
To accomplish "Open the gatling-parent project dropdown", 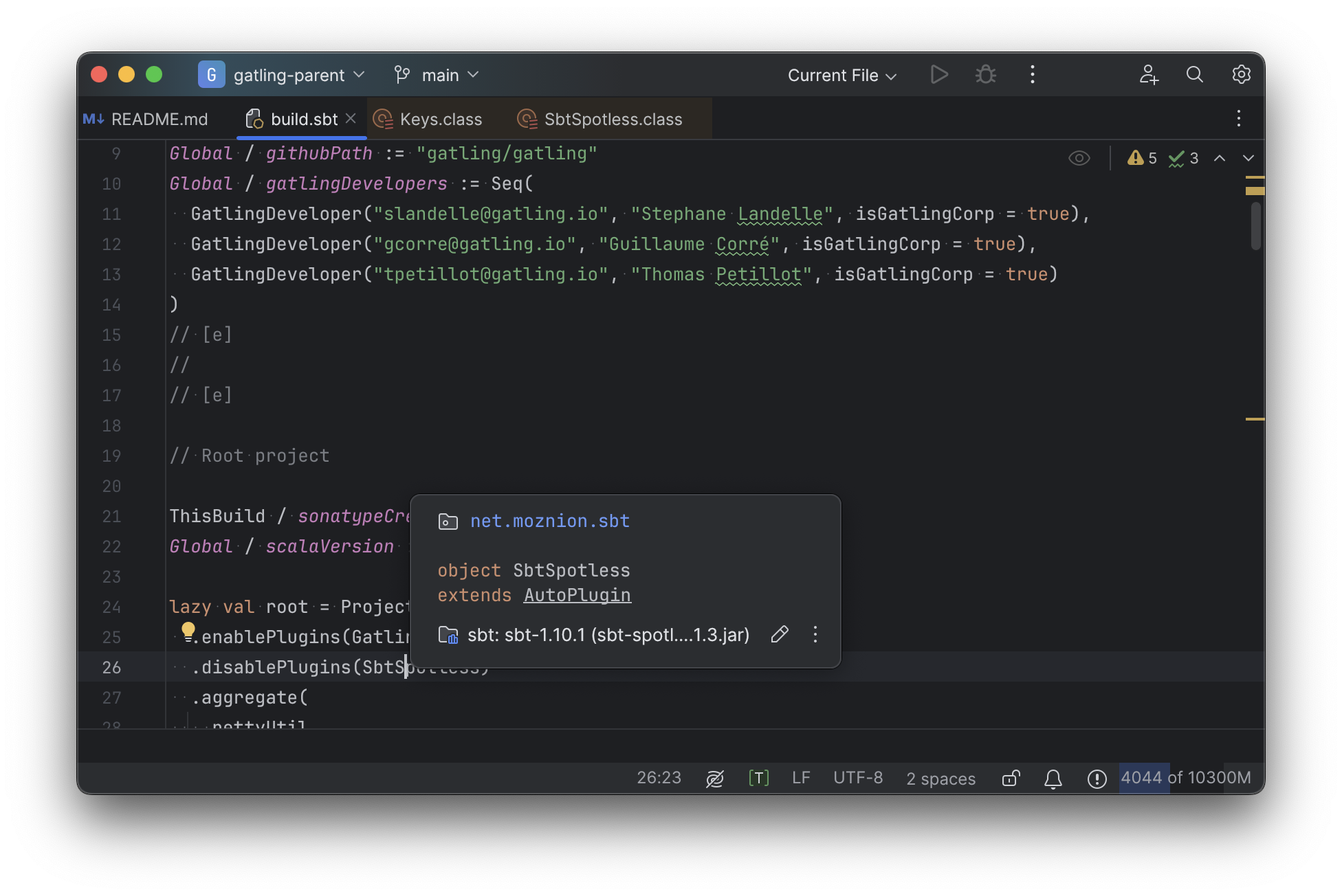I will coord(289,75).
